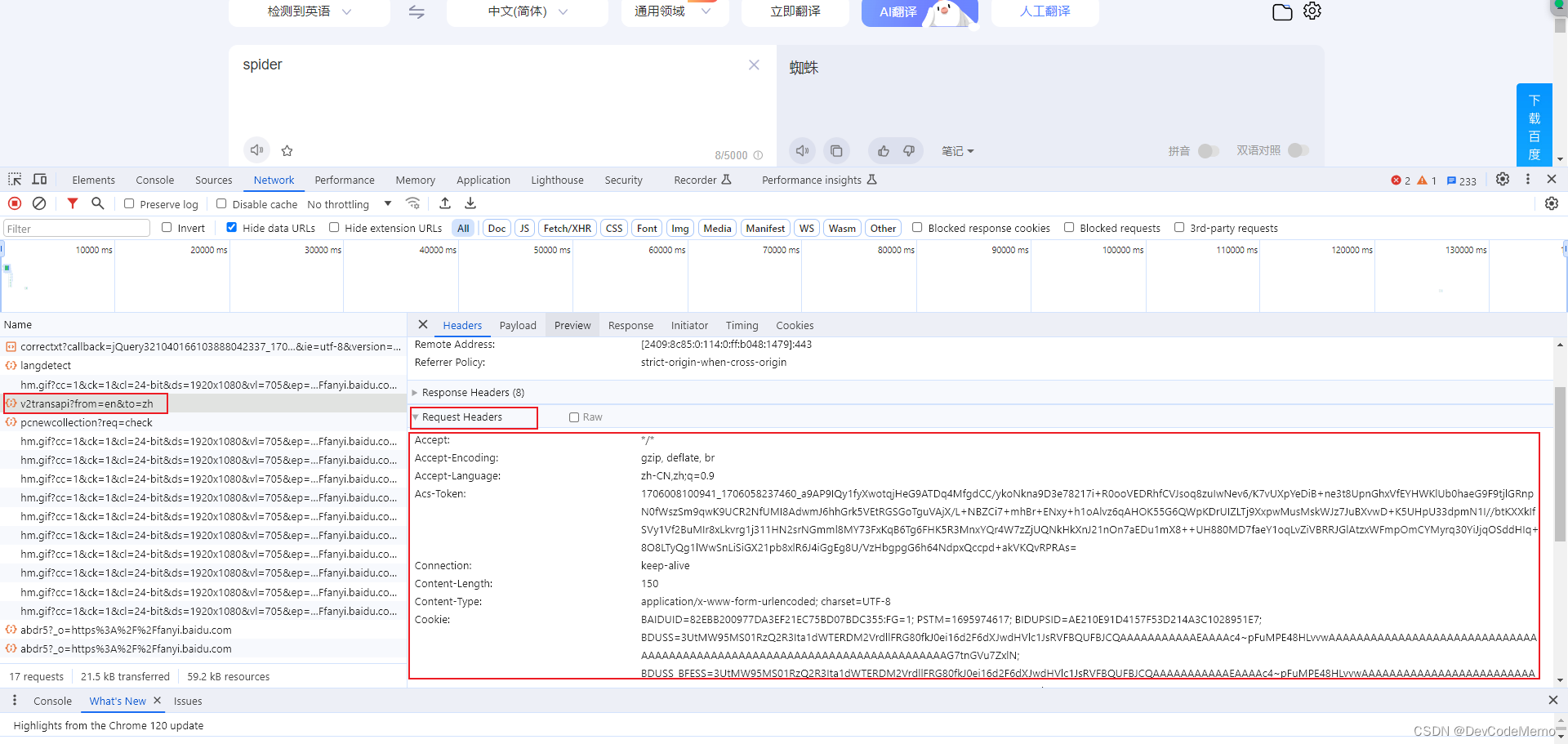Clear the spider input text

(x=754, y=65)
